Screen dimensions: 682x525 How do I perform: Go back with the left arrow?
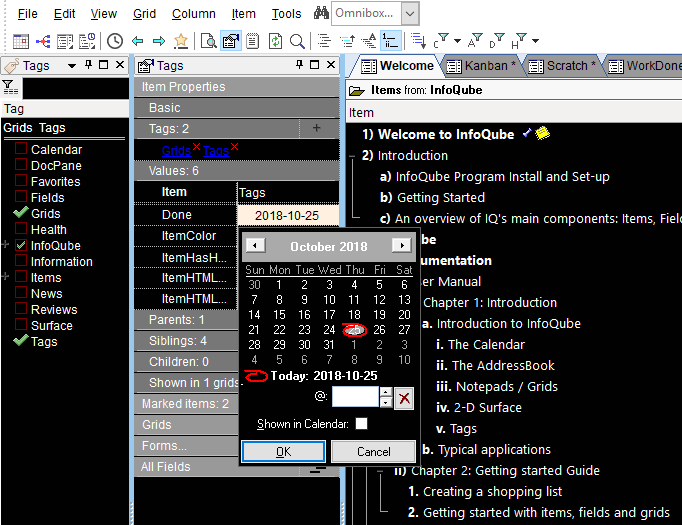137,41
